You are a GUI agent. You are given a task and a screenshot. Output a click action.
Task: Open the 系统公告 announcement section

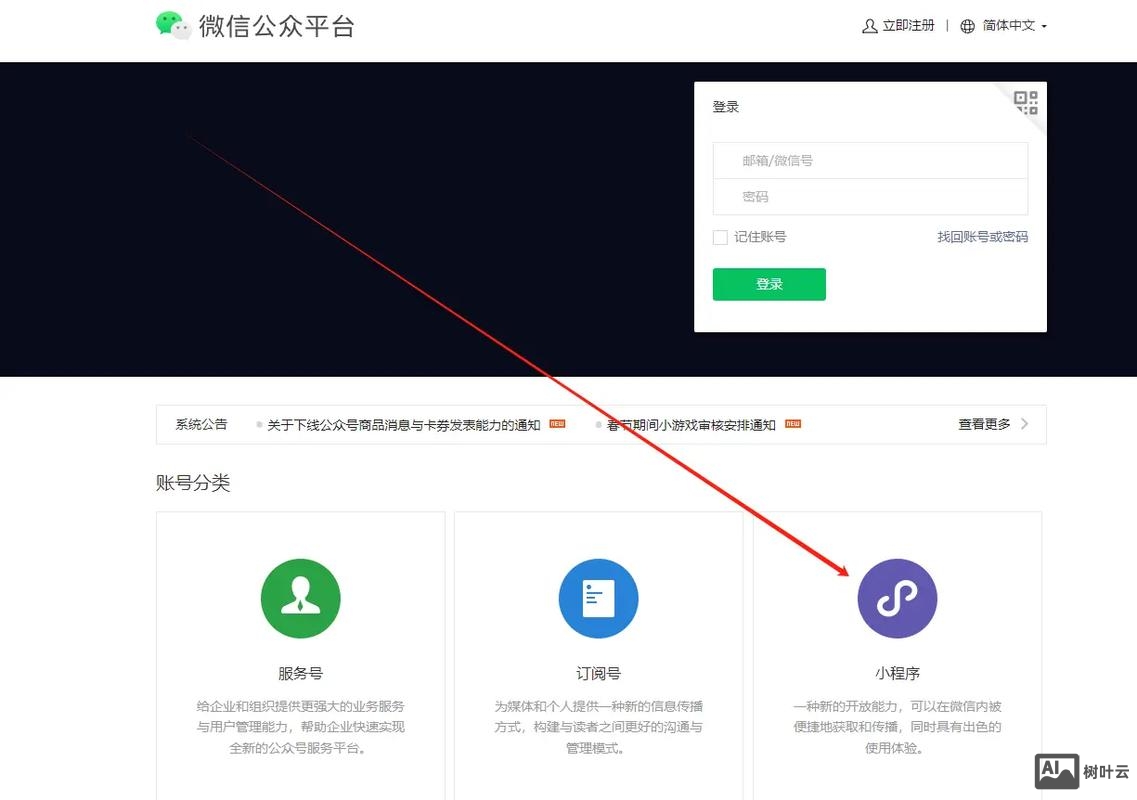[201, 423]
